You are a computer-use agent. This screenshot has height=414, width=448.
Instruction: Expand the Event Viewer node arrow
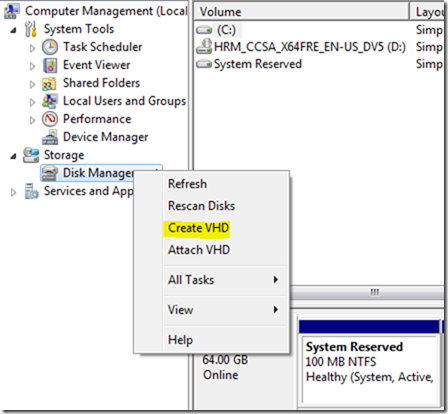click(32, 66)
